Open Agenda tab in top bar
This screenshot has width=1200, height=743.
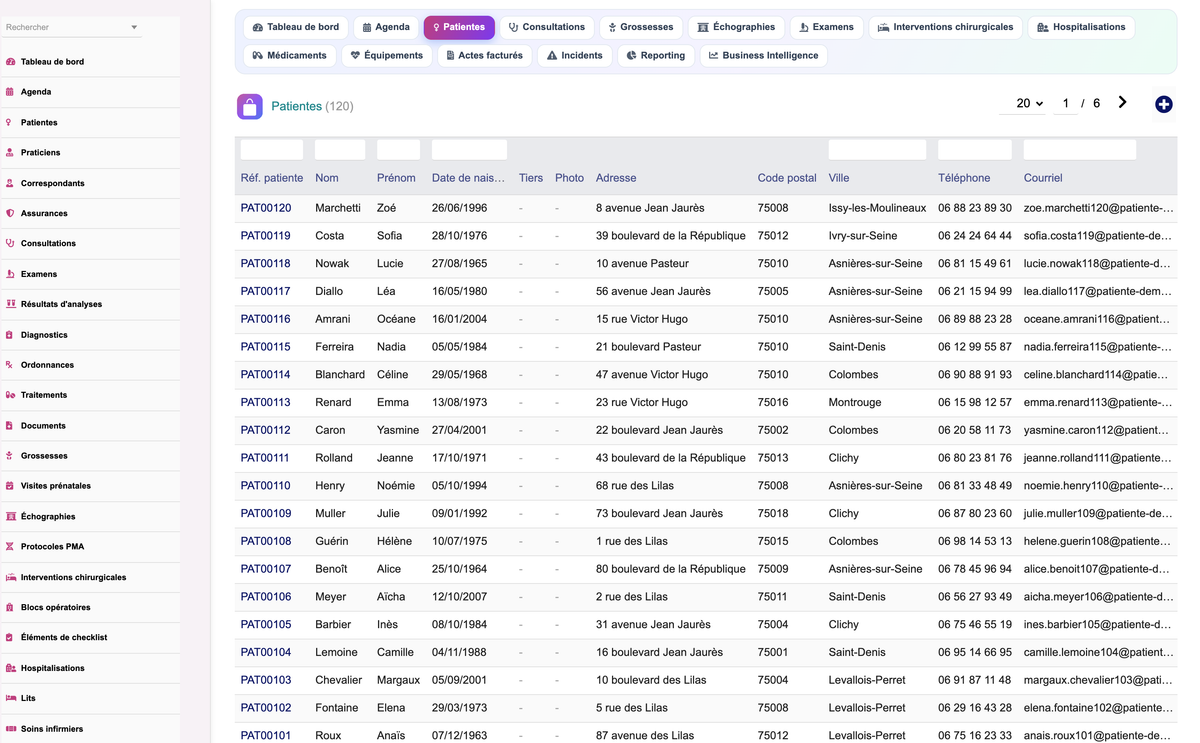click(386, 27)
